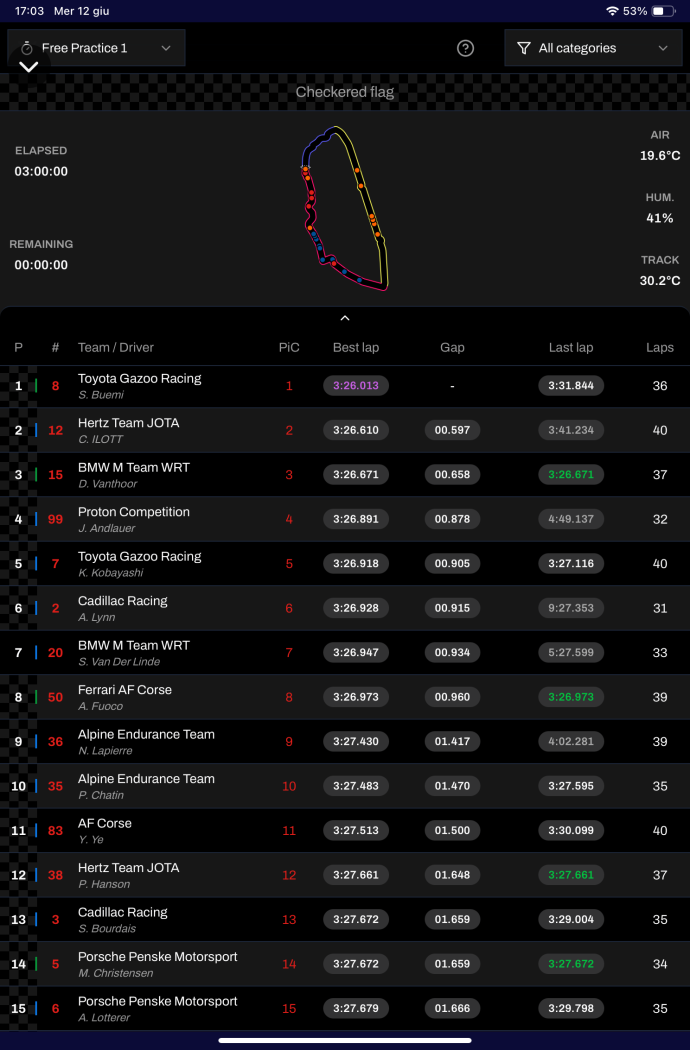Select the Alpine Endurance Team N. Lapierre row
Screen dimensions: 690x1050
pyautogui.click(x=345, y=741)
